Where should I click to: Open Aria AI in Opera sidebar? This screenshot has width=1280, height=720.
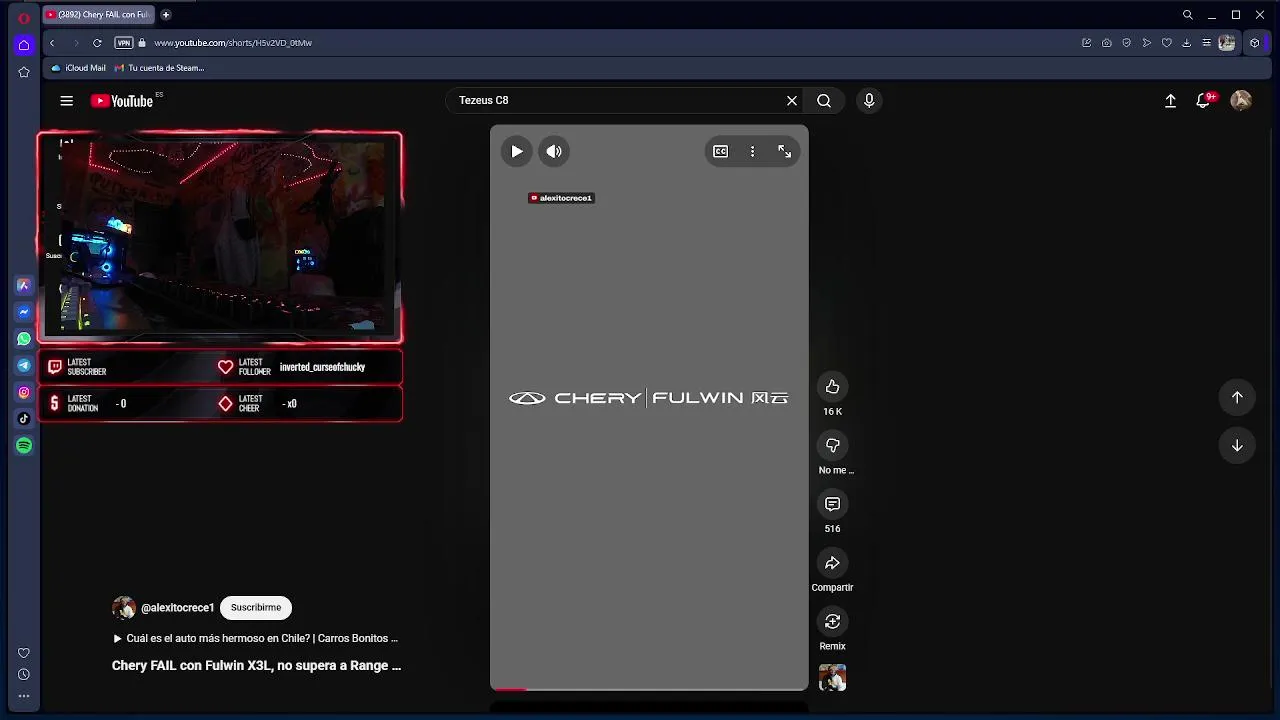coord(24,285)
